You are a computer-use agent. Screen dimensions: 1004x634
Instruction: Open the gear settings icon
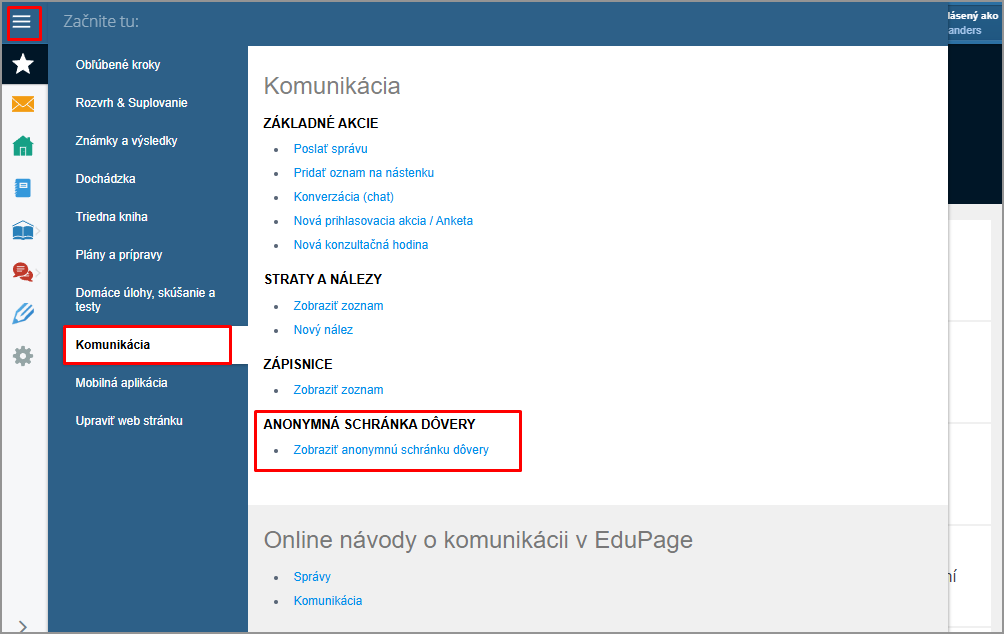[x=23, y=355]
